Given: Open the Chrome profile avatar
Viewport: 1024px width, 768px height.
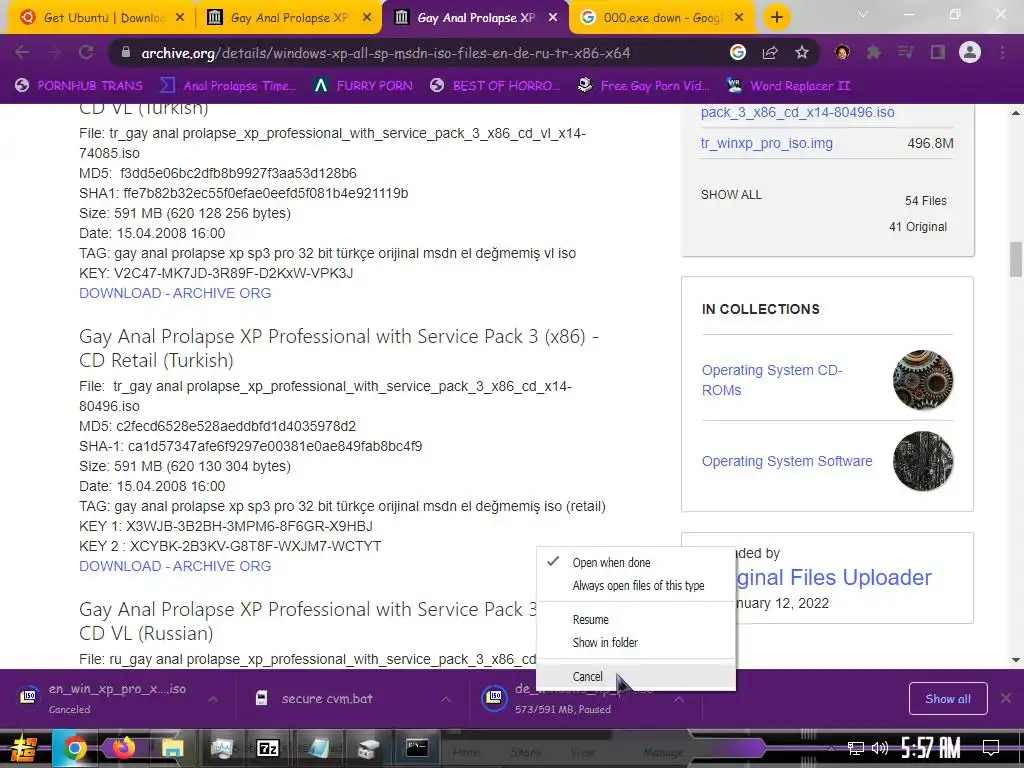Looking at the screenshot, I should pos(970,52).
